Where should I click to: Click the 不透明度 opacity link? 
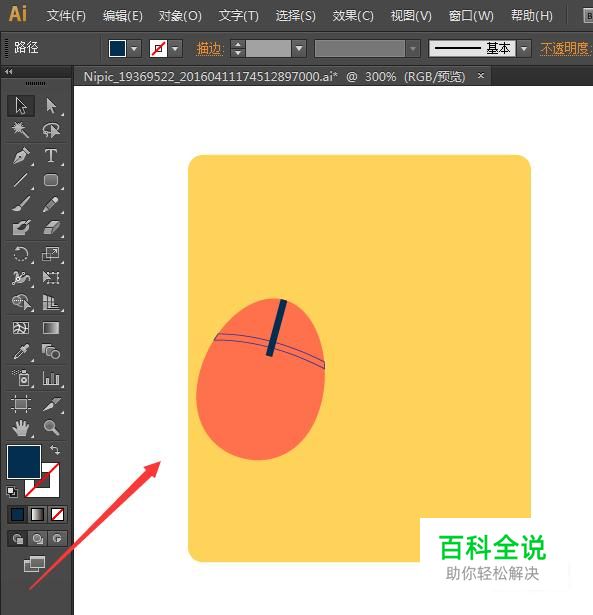coord(565,49)
